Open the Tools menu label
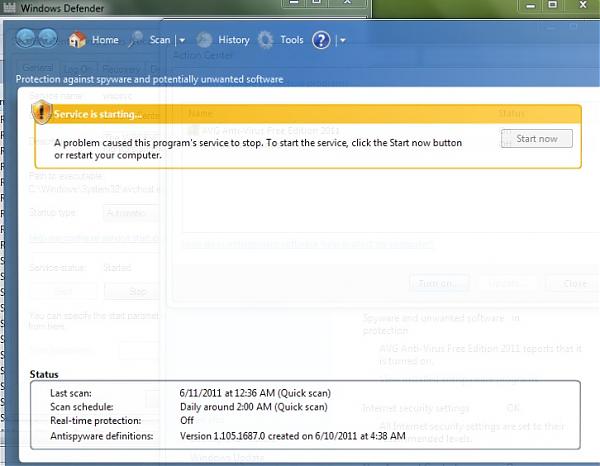This screenshot has width=600, height=466. 292,40
